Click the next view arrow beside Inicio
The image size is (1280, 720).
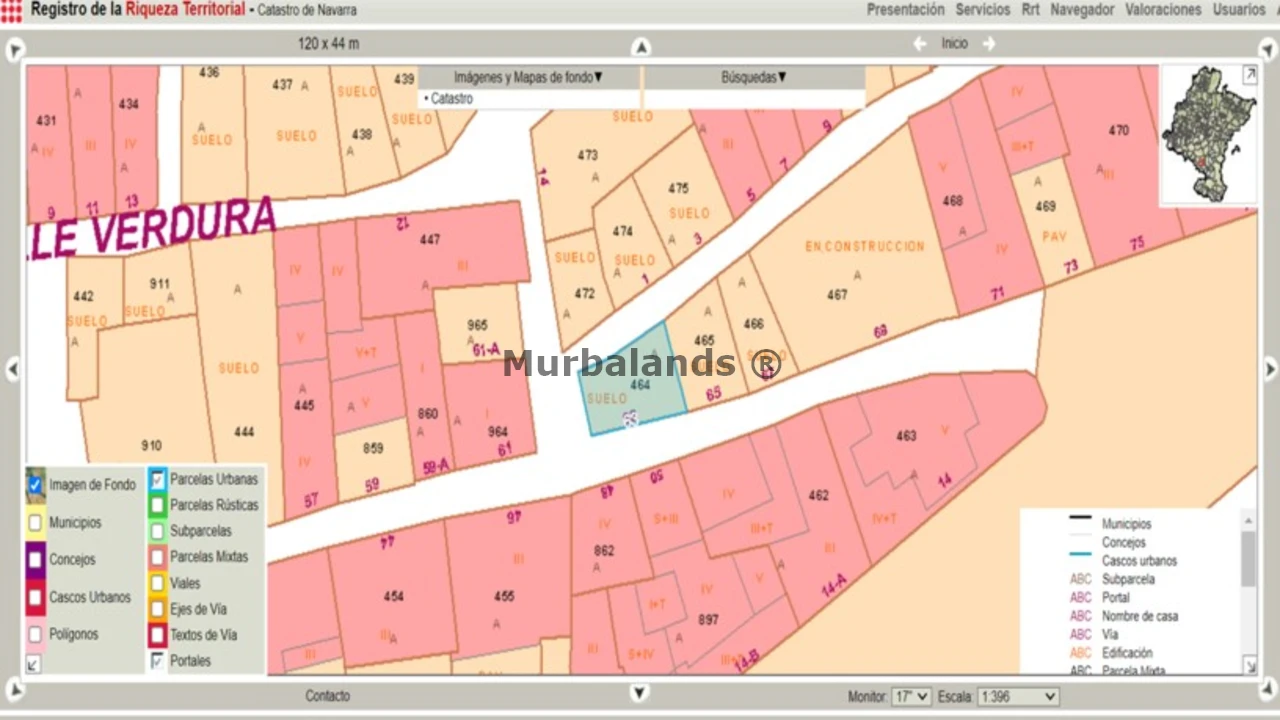pos(989,44)
